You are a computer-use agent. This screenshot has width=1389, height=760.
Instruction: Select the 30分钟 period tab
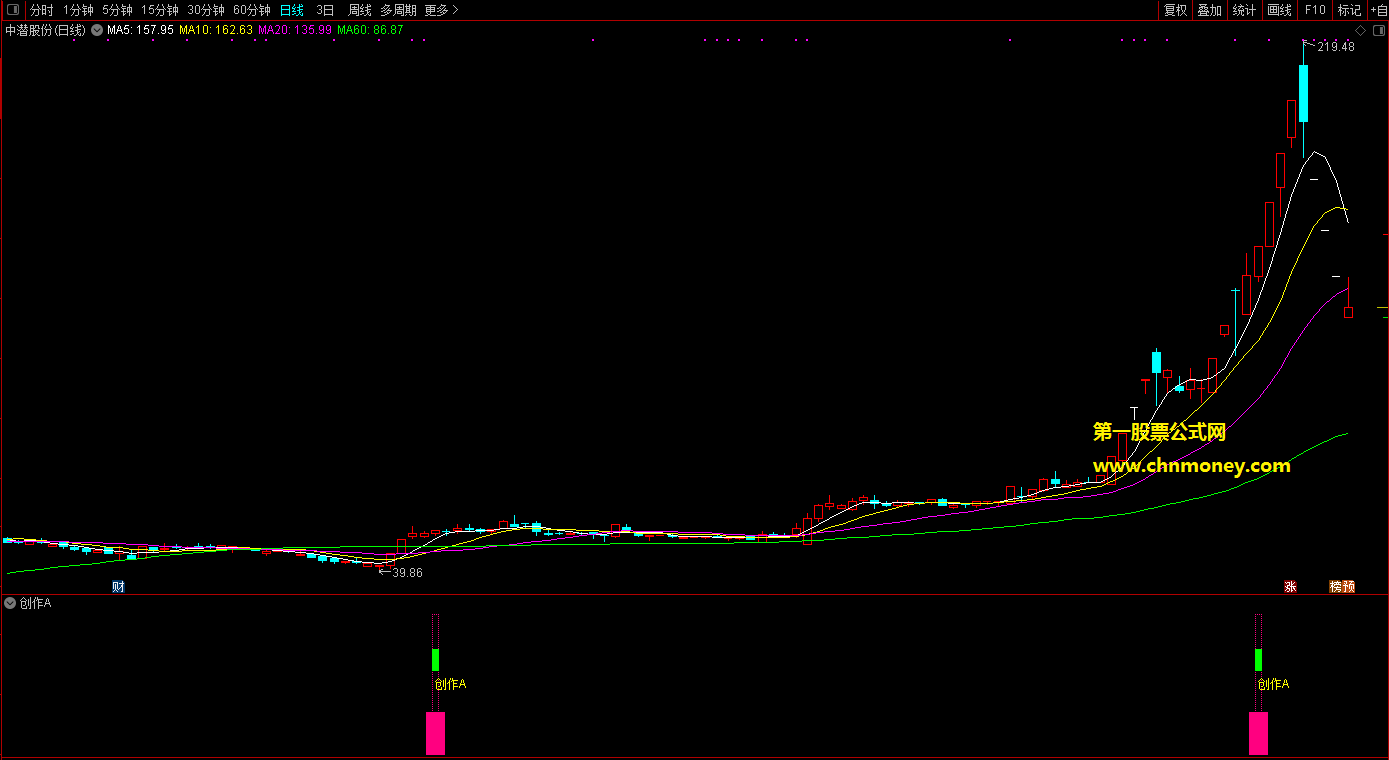tap(206, 10)
